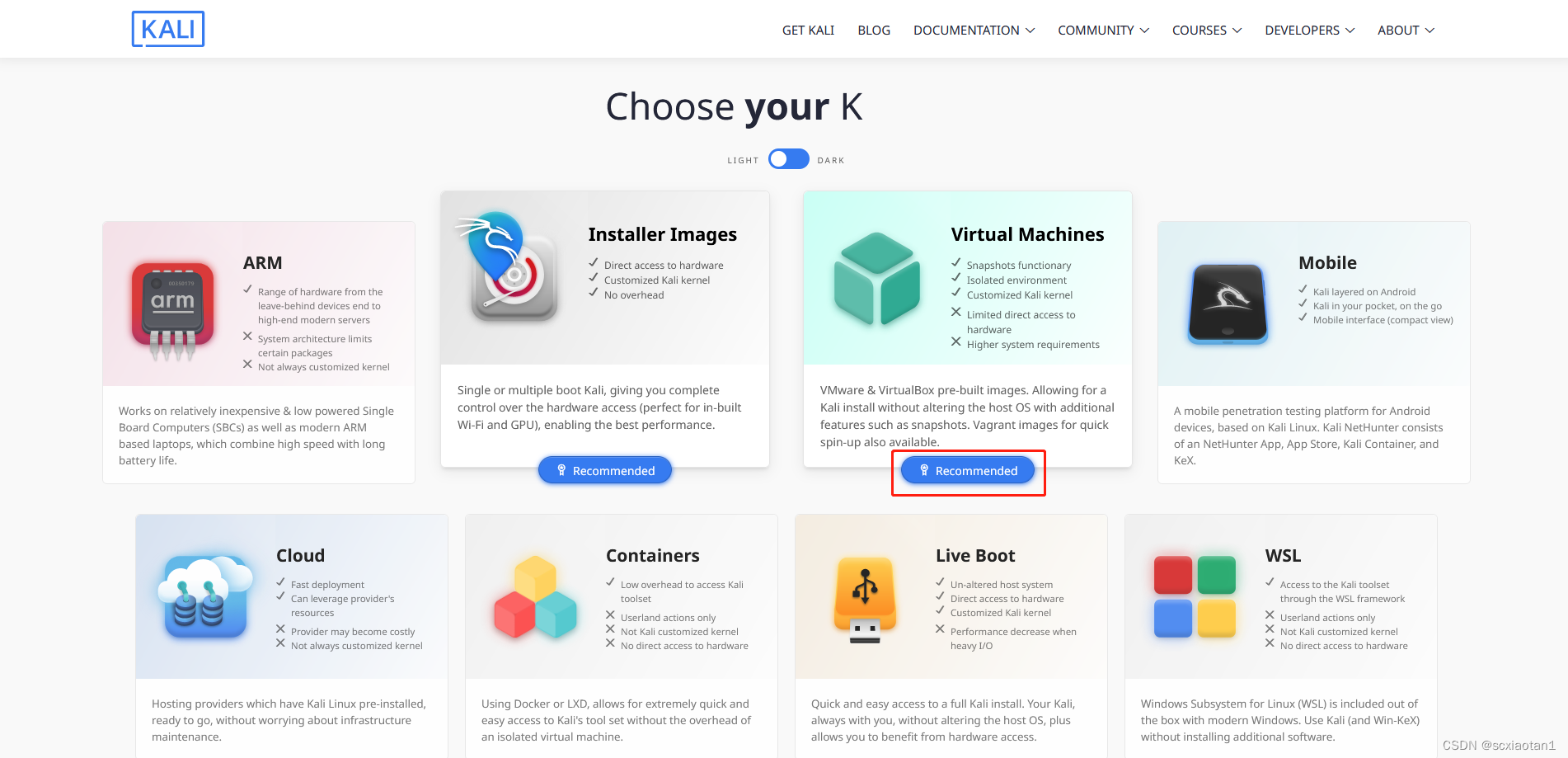
Task: Click "No overhead" under Installer Images
Action: 634,295
